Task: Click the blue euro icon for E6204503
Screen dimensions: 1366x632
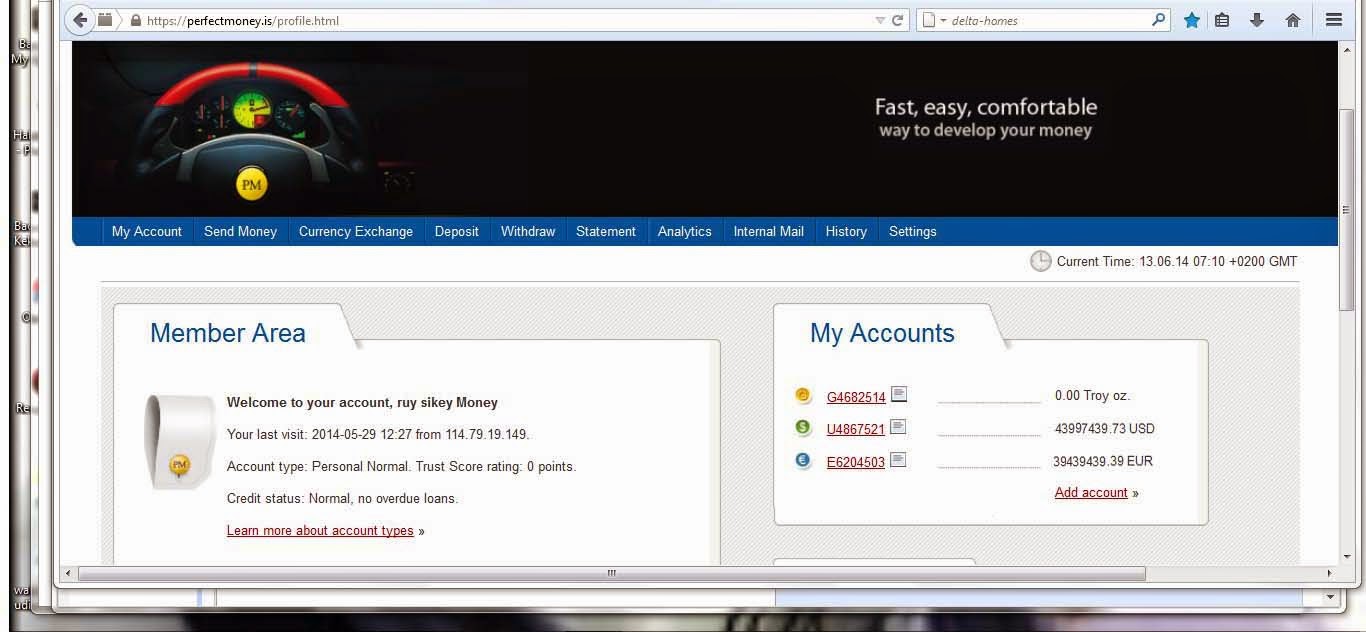Action: (x=803, y=461)
